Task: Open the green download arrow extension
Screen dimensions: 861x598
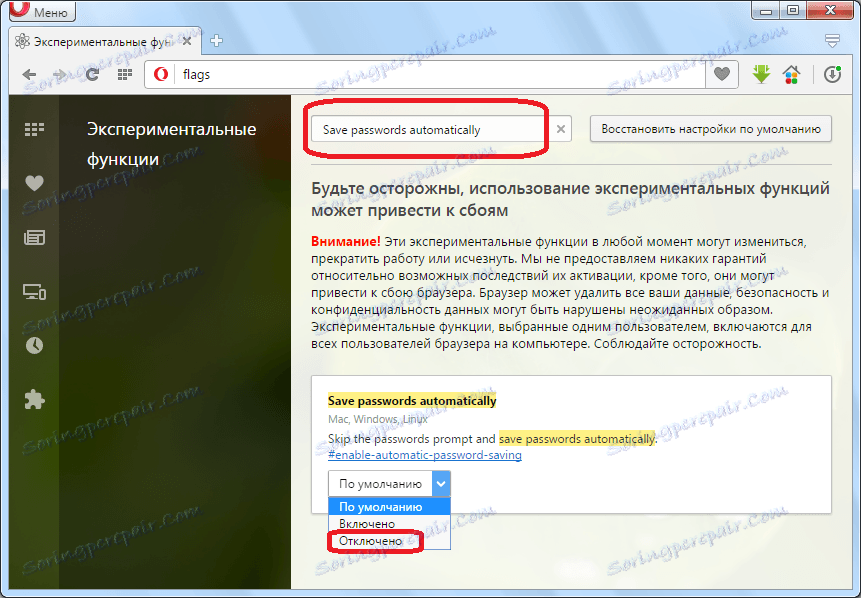Action: (761, 74)
